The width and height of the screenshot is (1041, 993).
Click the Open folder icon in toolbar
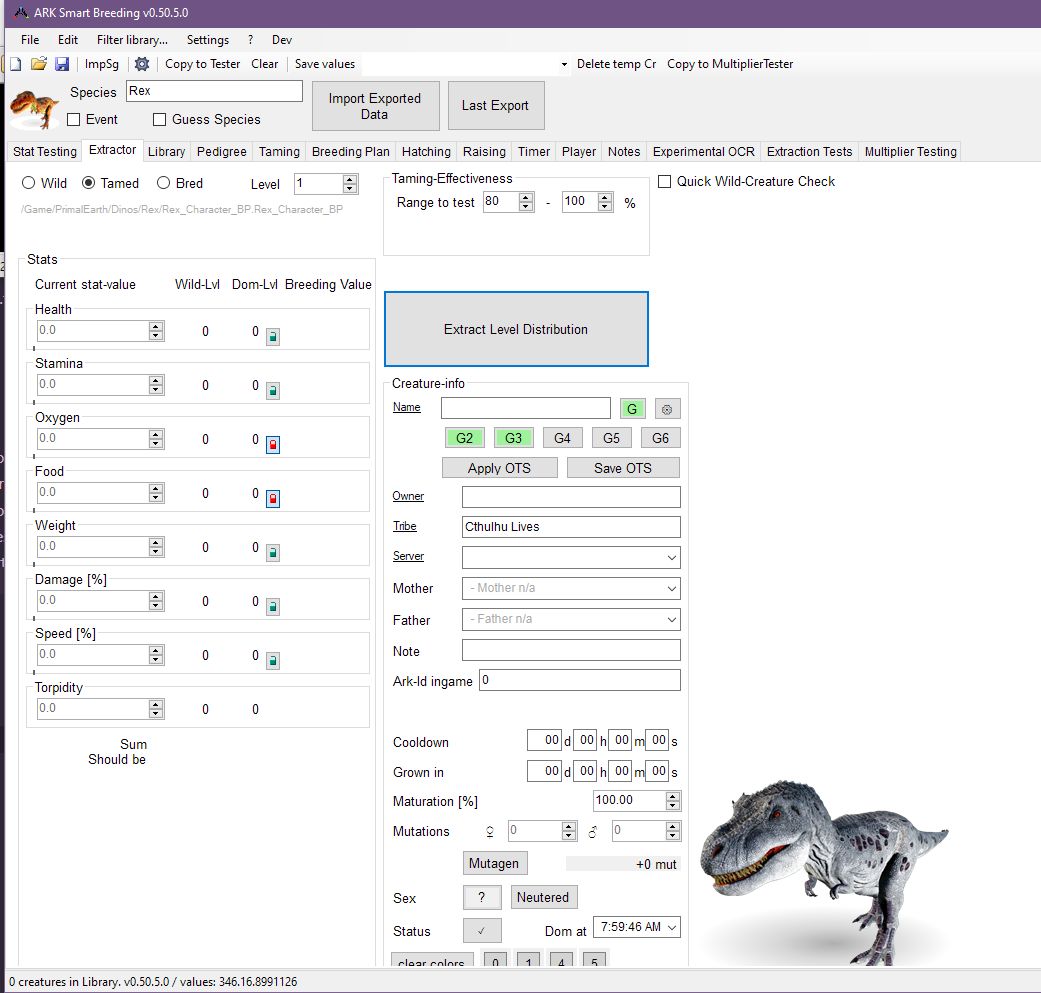[39, 64]
